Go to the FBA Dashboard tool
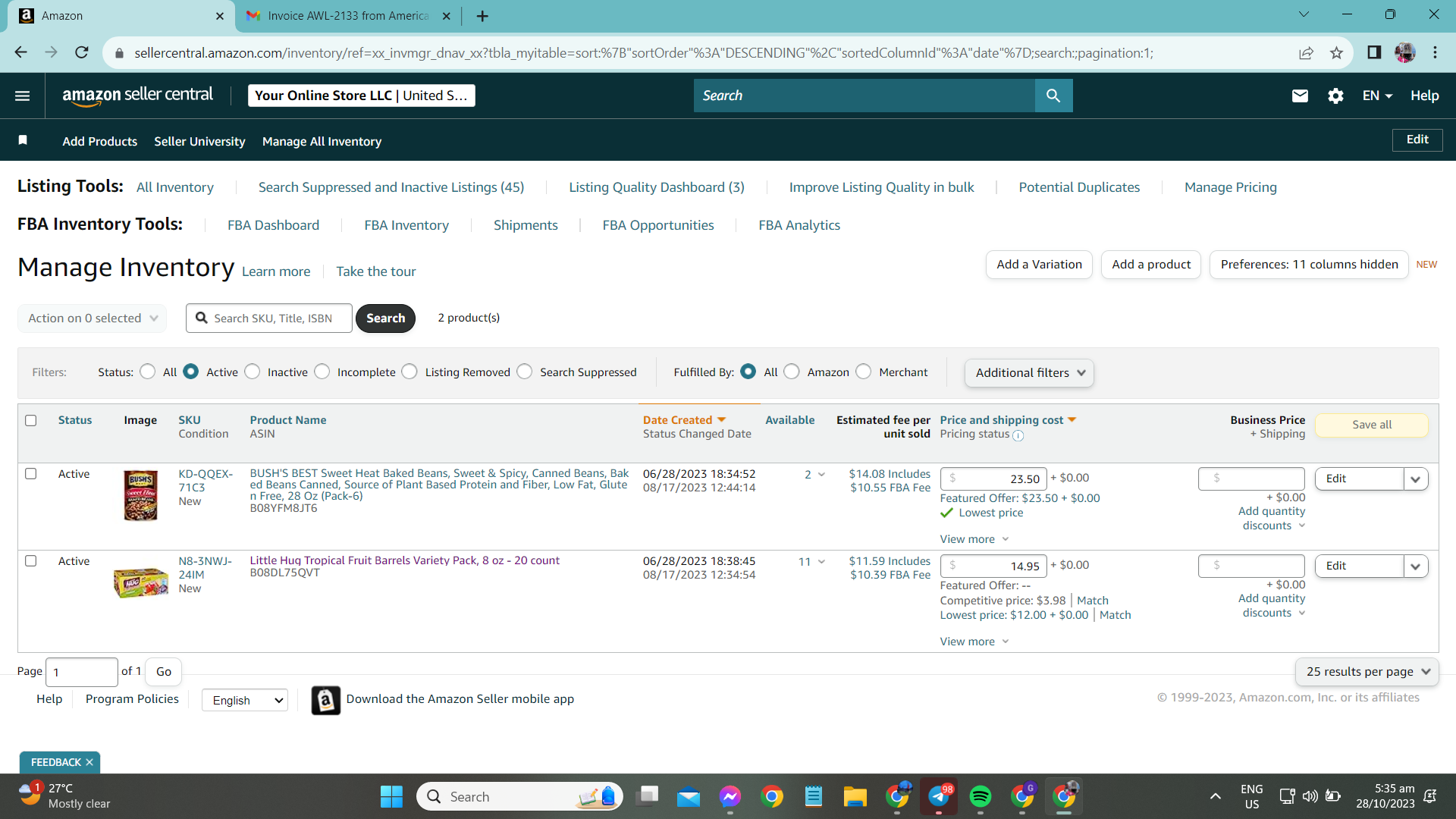This screenshot has width=1456, height=819. tap(273, 225)
